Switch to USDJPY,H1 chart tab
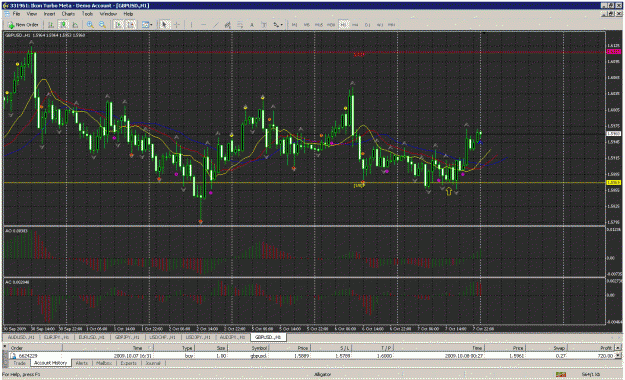Image resolution: width=625 pixels, height=380 pixels. coord(198,337)
